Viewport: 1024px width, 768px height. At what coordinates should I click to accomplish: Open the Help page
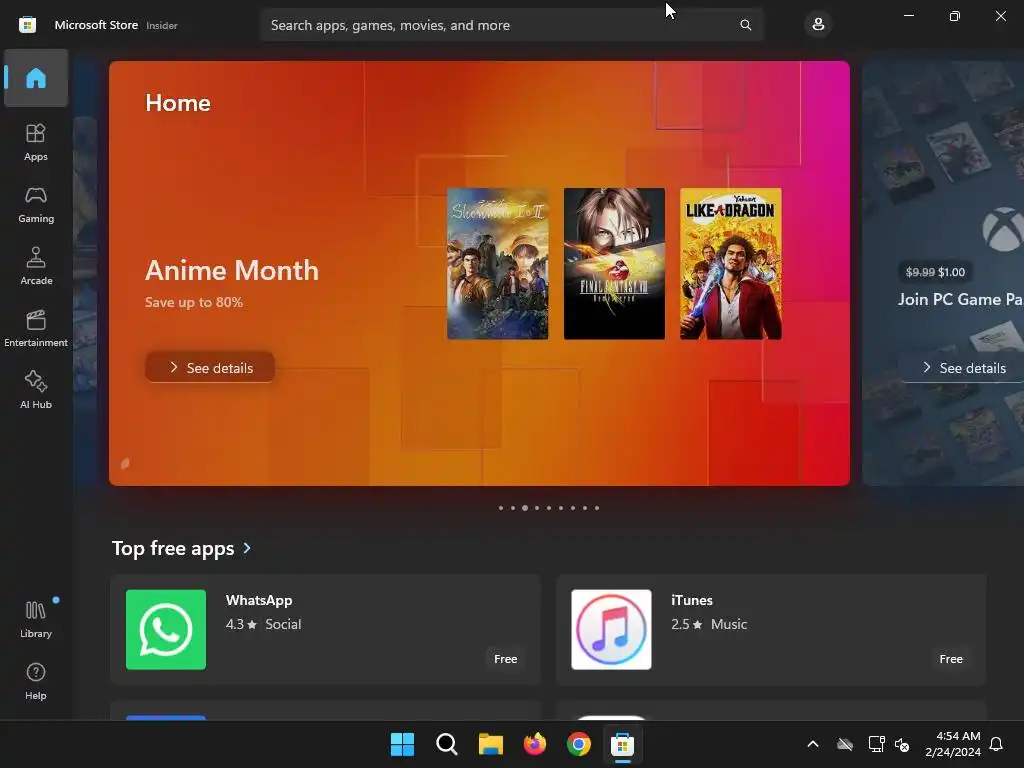[x=36, y=681]
